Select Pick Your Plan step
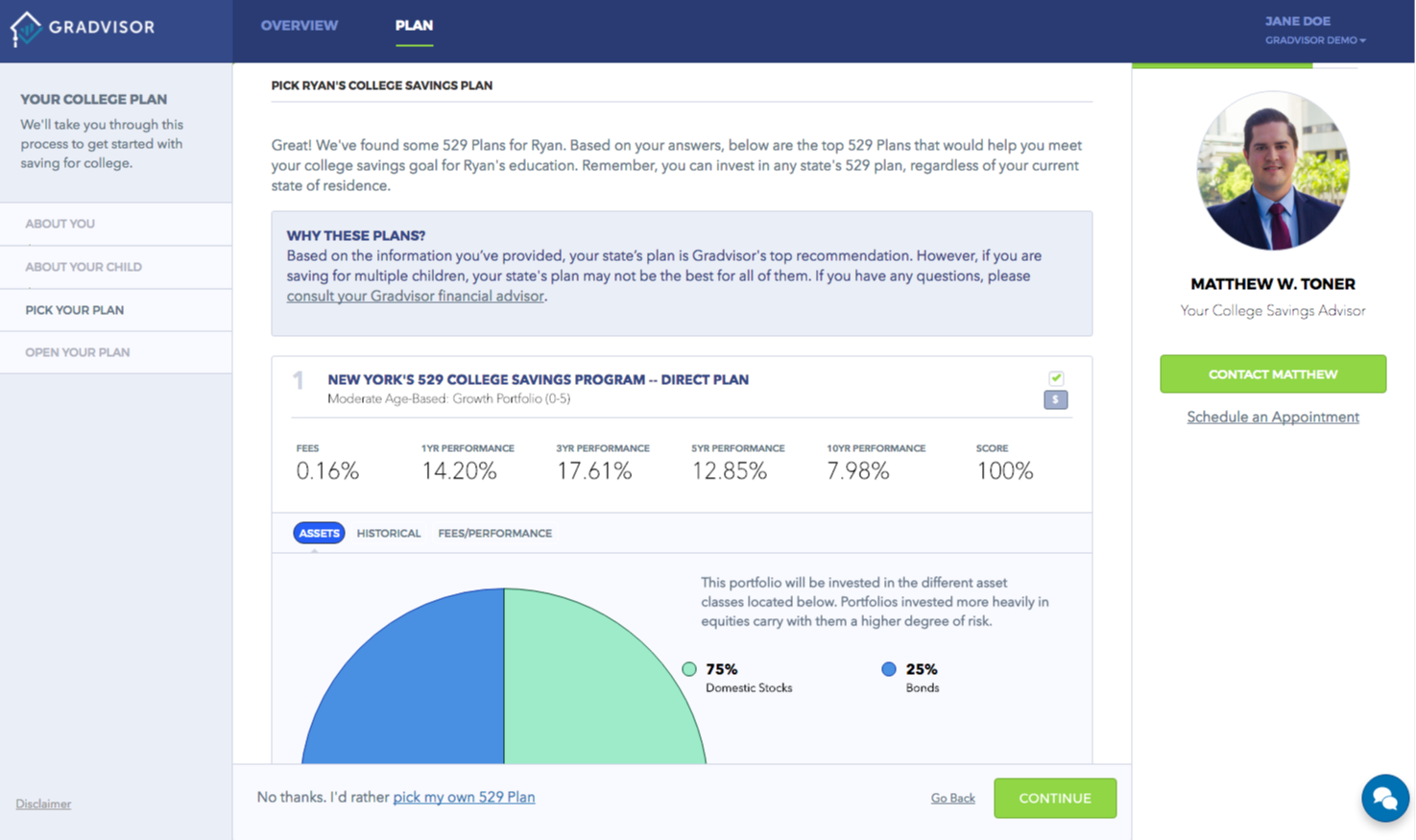The width and height of the screenshot is (1416, 840). click(x=116, y=310)
